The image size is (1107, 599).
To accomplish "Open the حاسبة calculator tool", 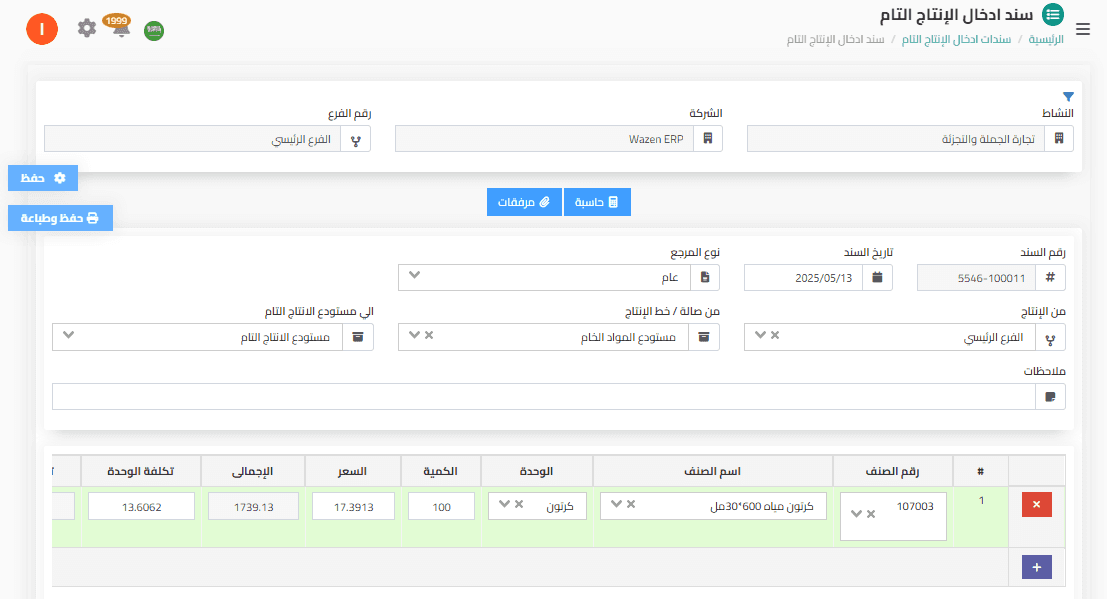I will [597, 201].
